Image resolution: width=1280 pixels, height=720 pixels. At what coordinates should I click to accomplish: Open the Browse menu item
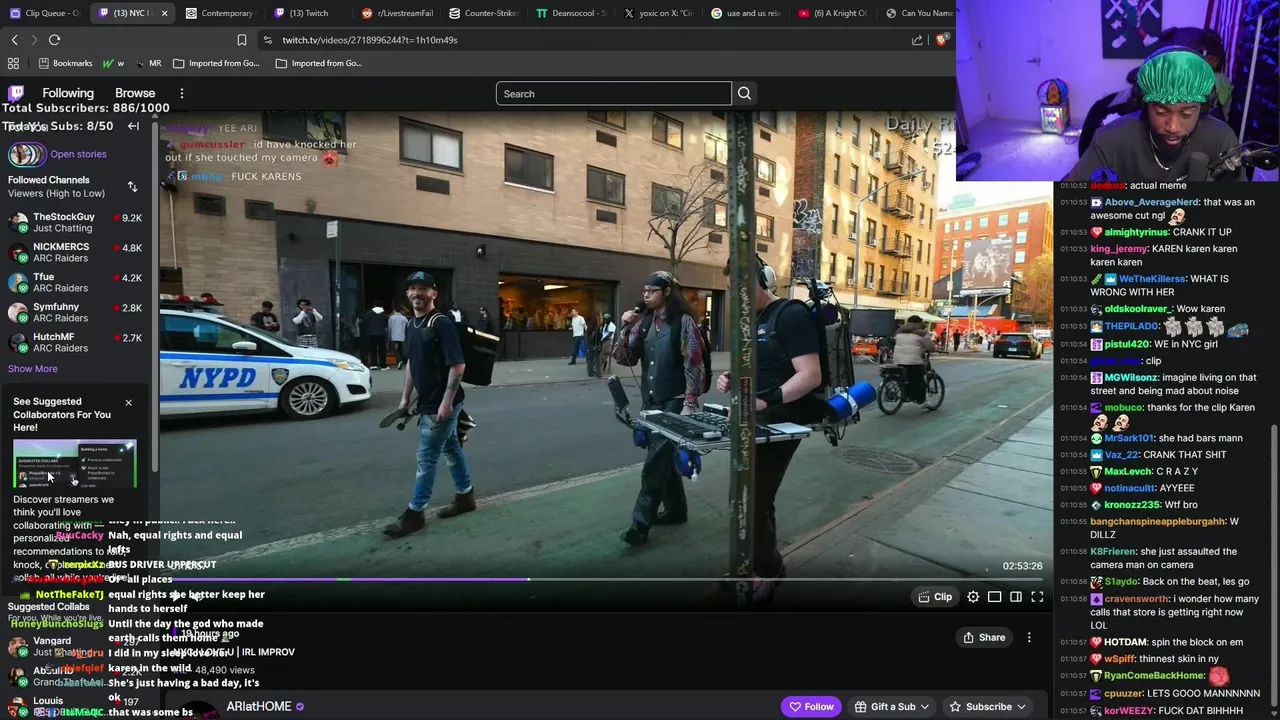[135, 93]
